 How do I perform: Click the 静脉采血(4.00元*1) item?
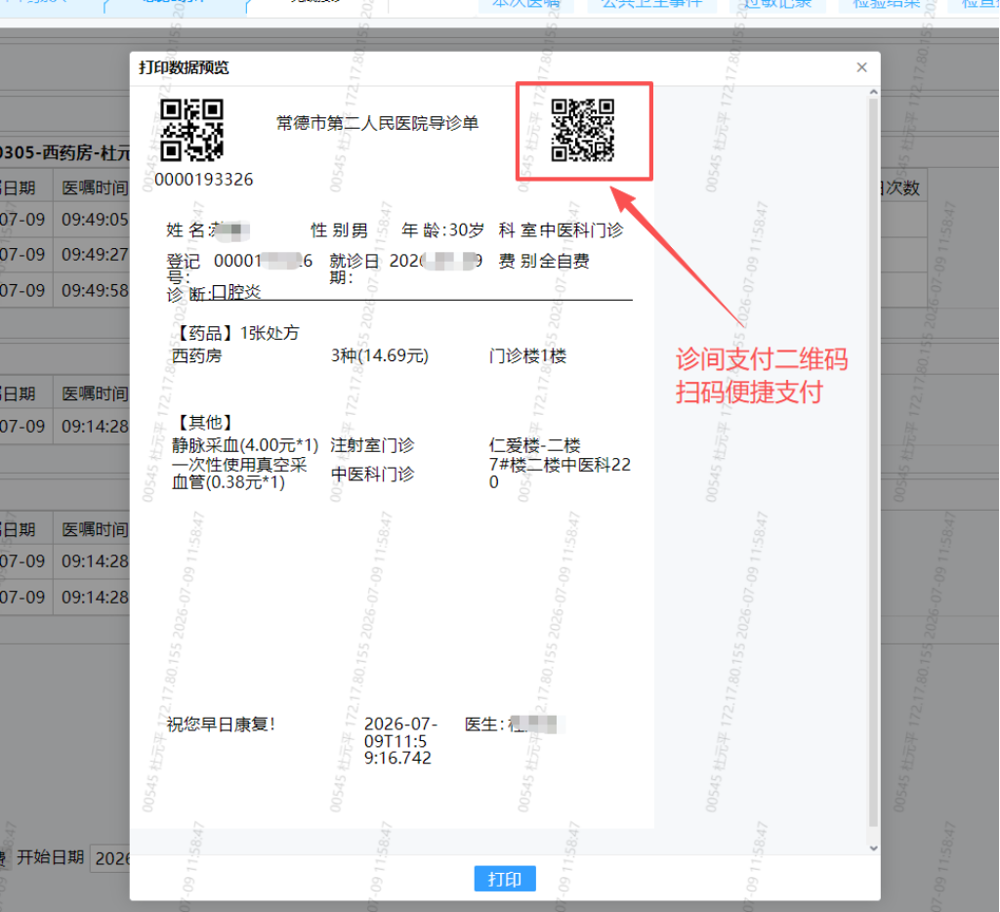point(245,445)
